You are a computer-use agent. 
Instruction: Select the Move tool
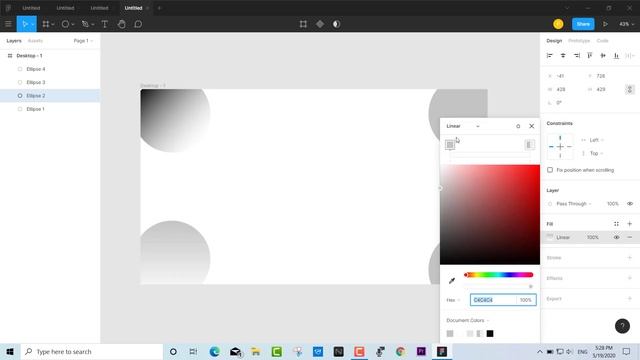(24, 24)
